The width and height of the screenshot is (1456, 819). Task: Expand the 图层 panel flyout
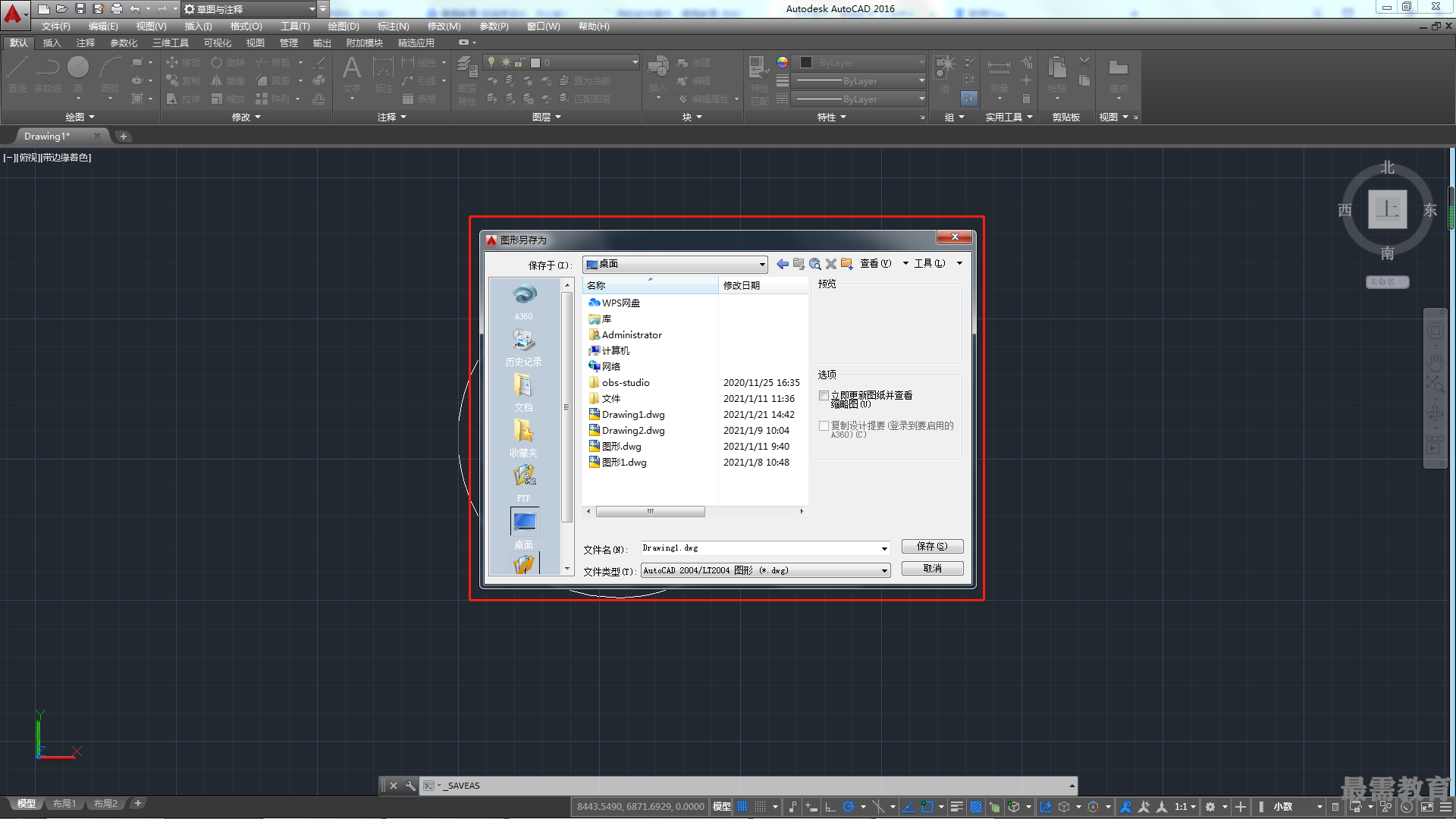coord(547,117)
